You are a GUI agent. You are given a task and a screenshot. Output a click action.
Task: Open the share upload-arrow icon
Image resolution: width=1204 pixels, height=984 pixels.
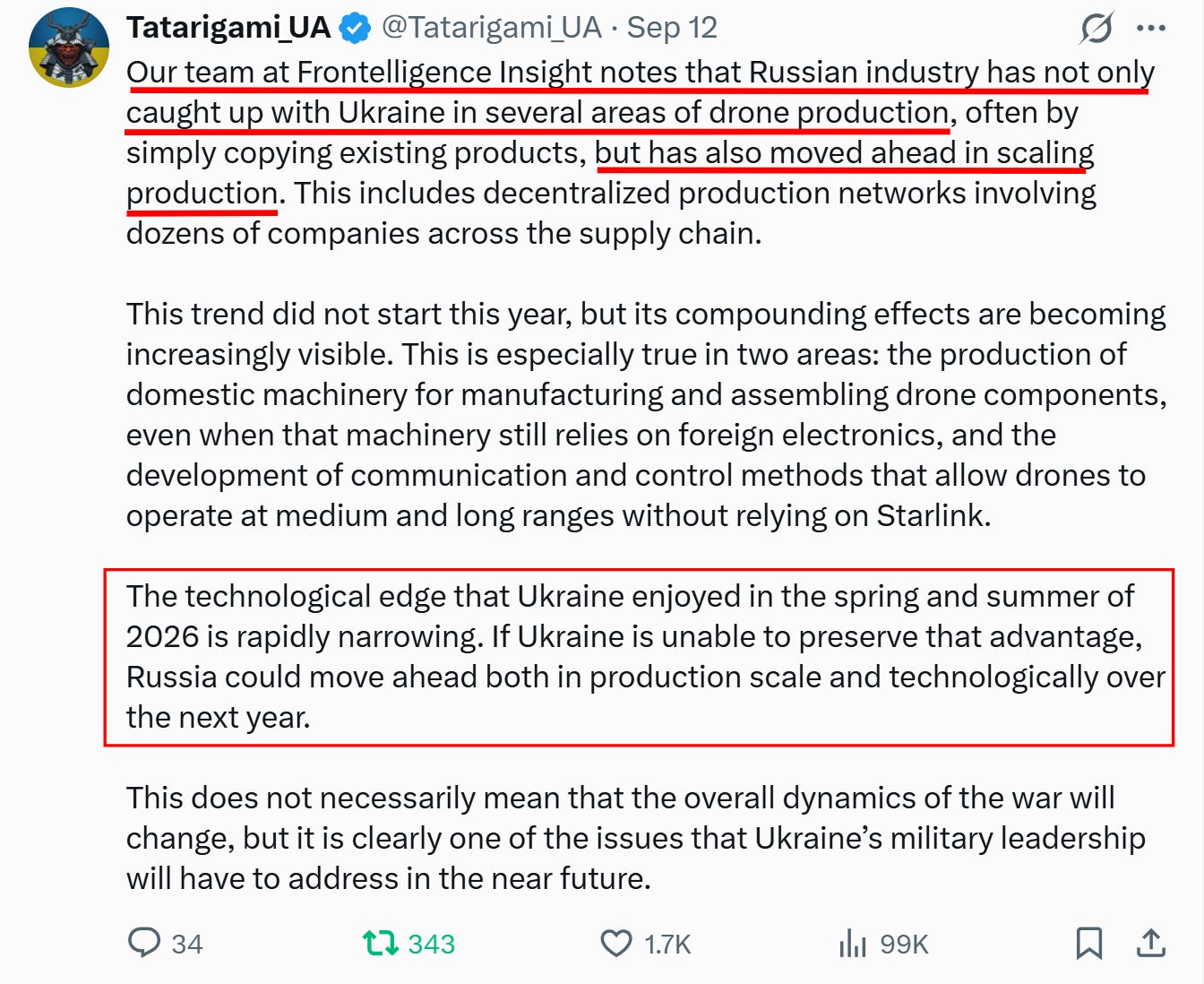(x=1151, y=943)
